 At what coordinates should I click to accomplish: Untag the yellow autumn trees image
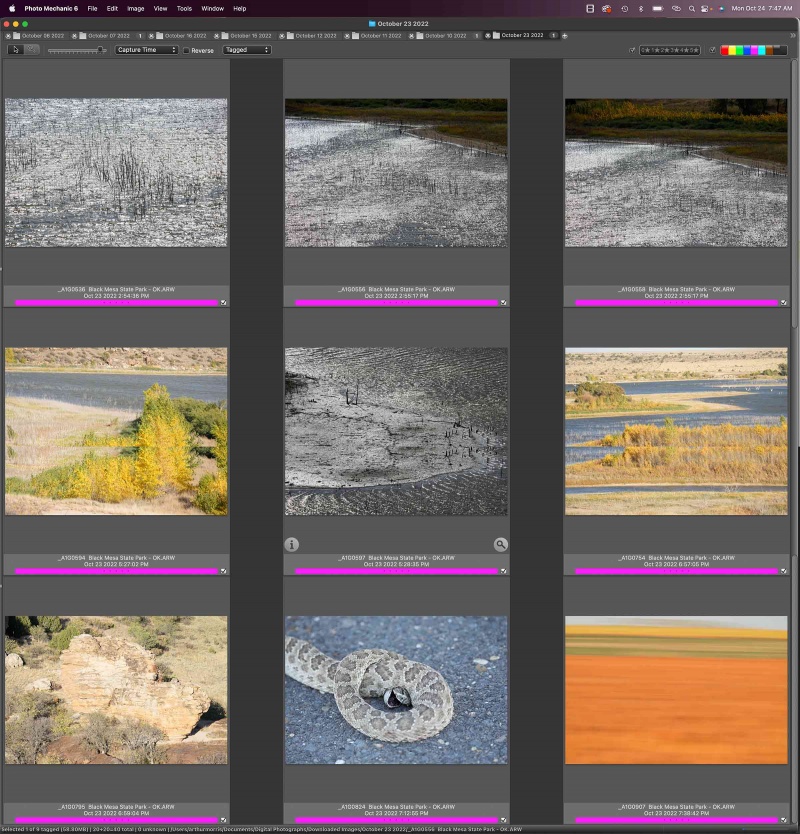[223, 571]
